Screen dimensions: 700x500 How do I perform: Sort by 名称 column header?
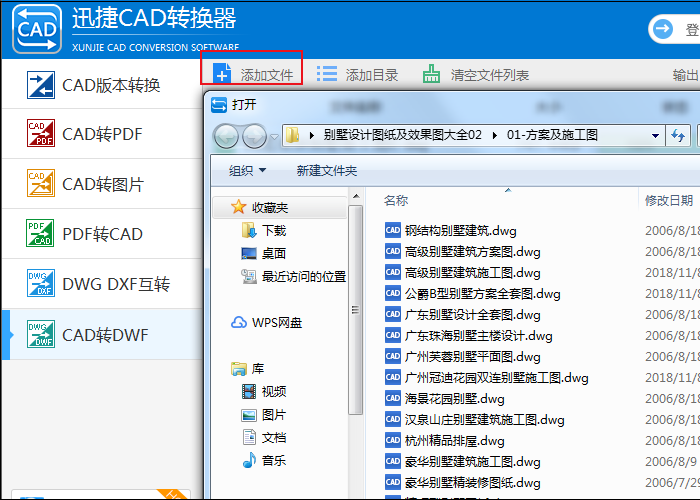tap(396, 200)
